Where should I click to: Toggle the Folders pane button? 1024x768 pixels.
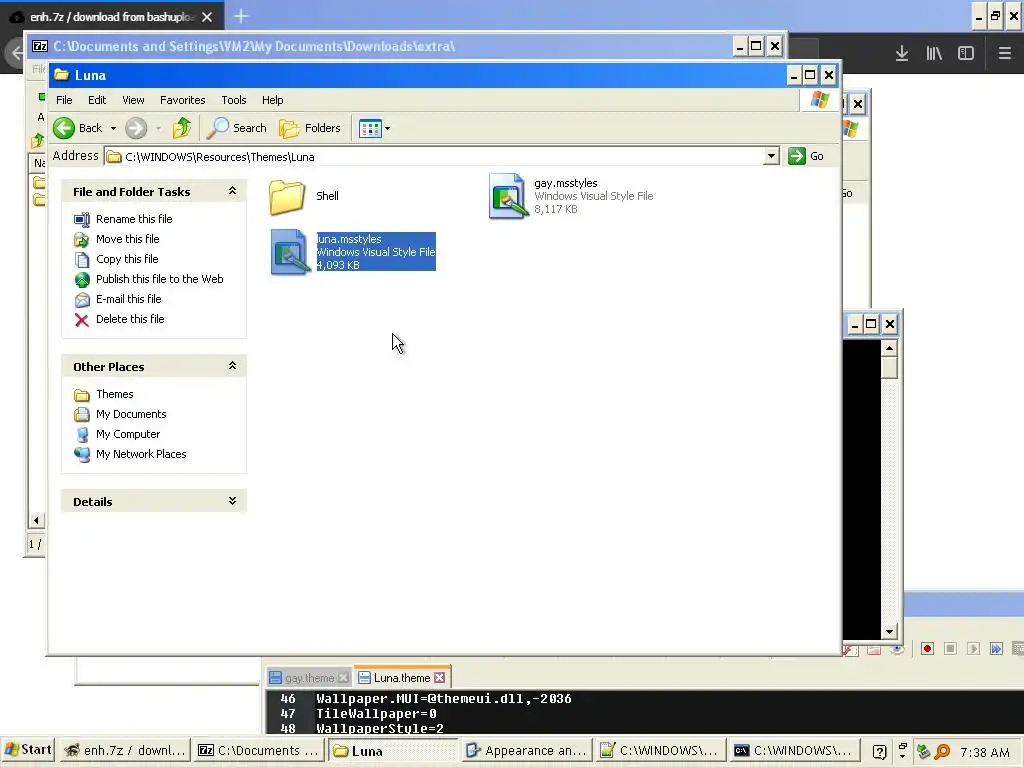point(310,128)
